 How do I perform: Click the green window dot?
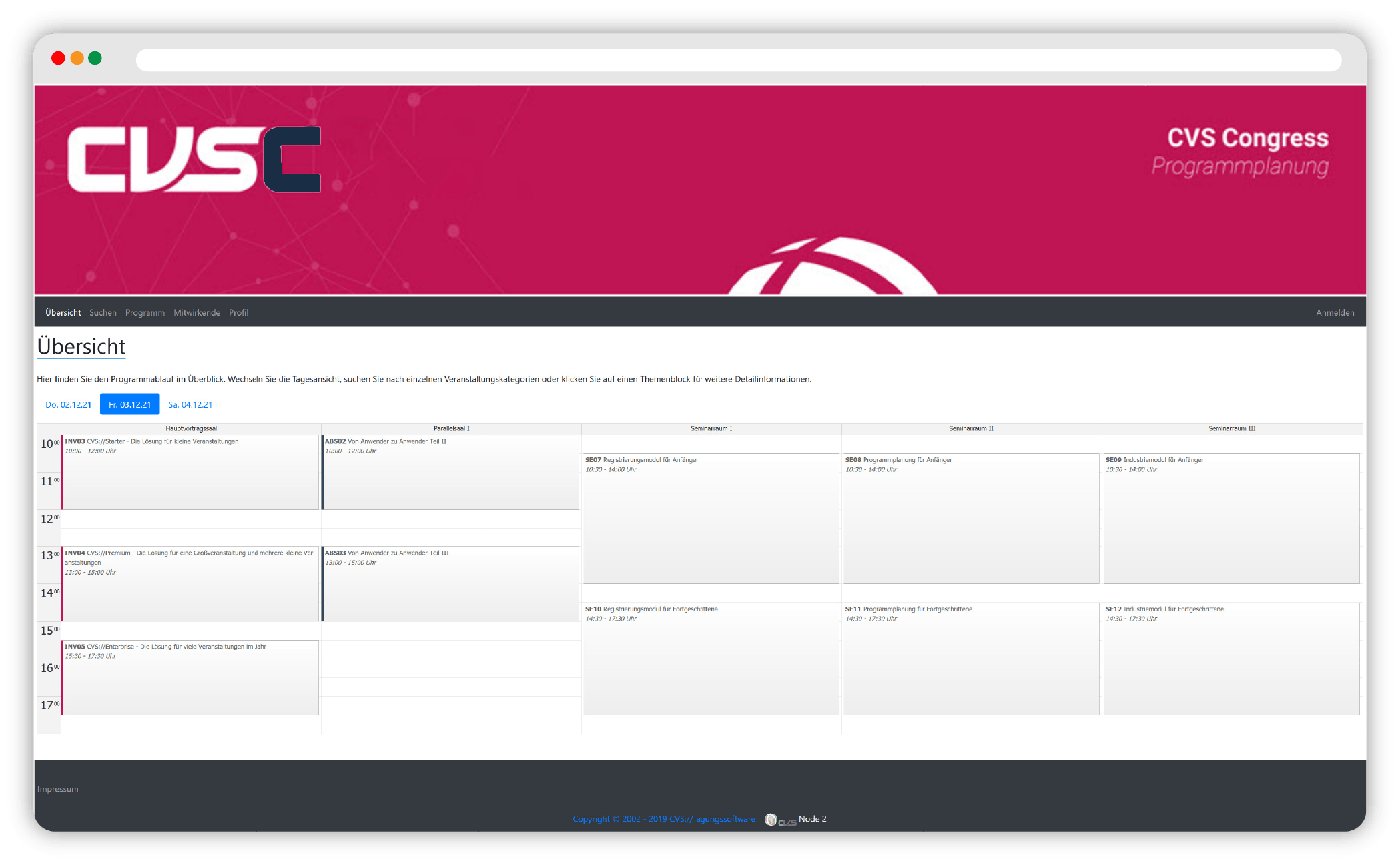95,59
